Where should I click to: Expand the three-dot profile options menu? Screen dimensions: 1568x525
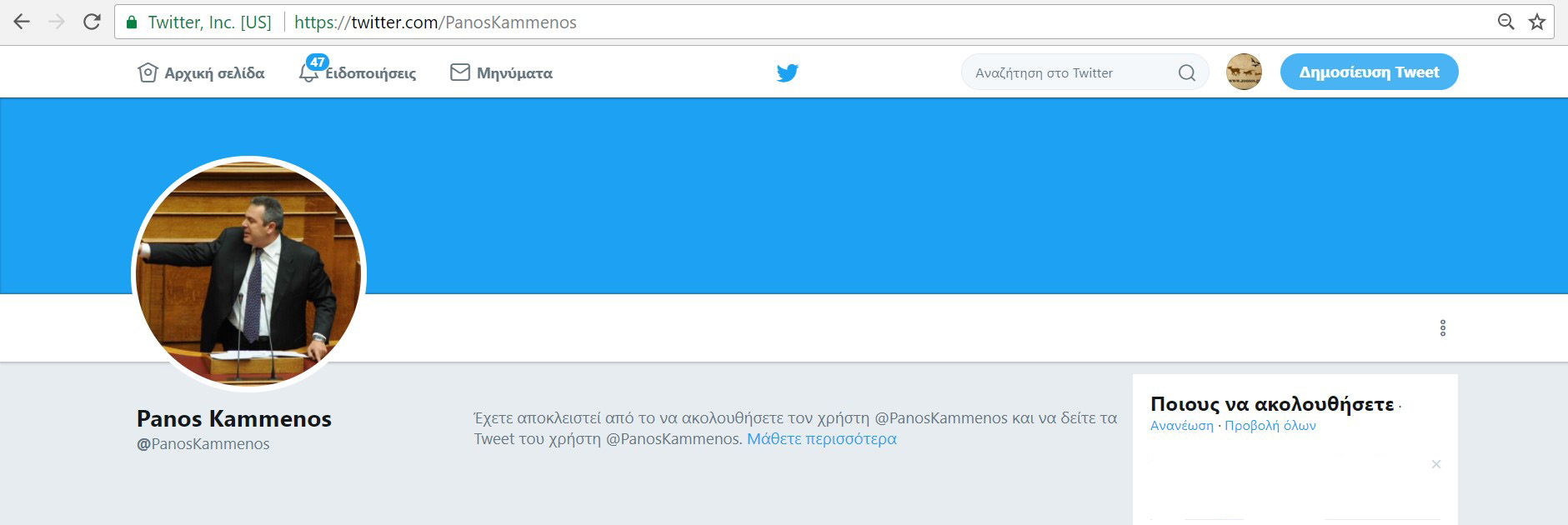point(1443,327)
